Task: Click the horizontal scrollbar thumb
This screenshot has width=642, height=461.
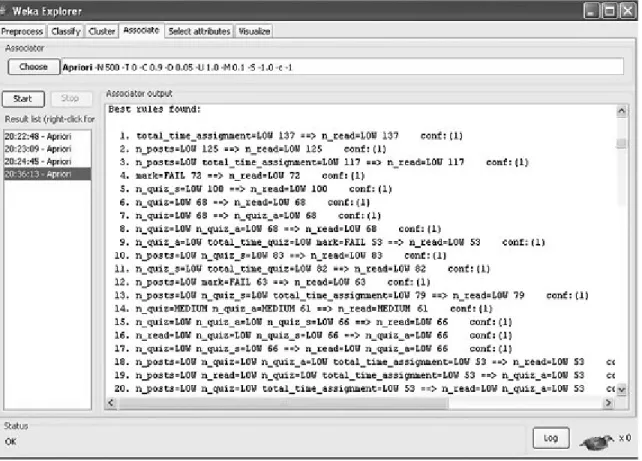Action: click(283, 403)
